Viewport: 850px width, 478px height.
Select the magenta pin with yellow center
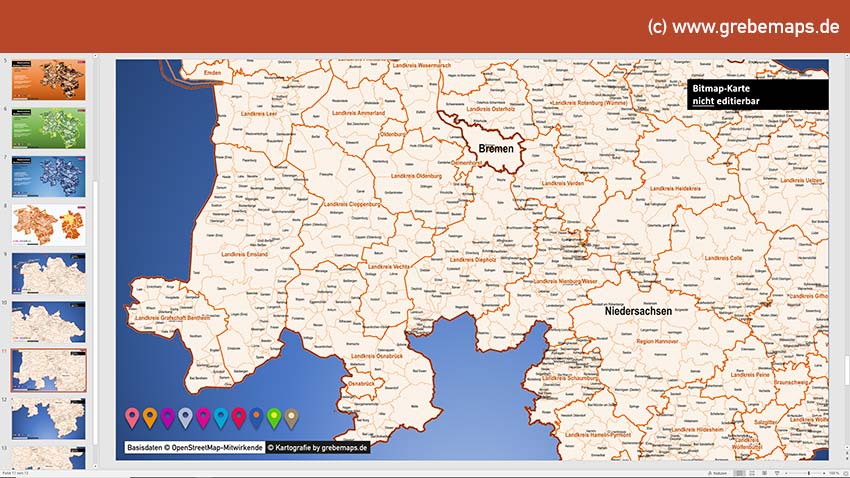tap(203, 418)
